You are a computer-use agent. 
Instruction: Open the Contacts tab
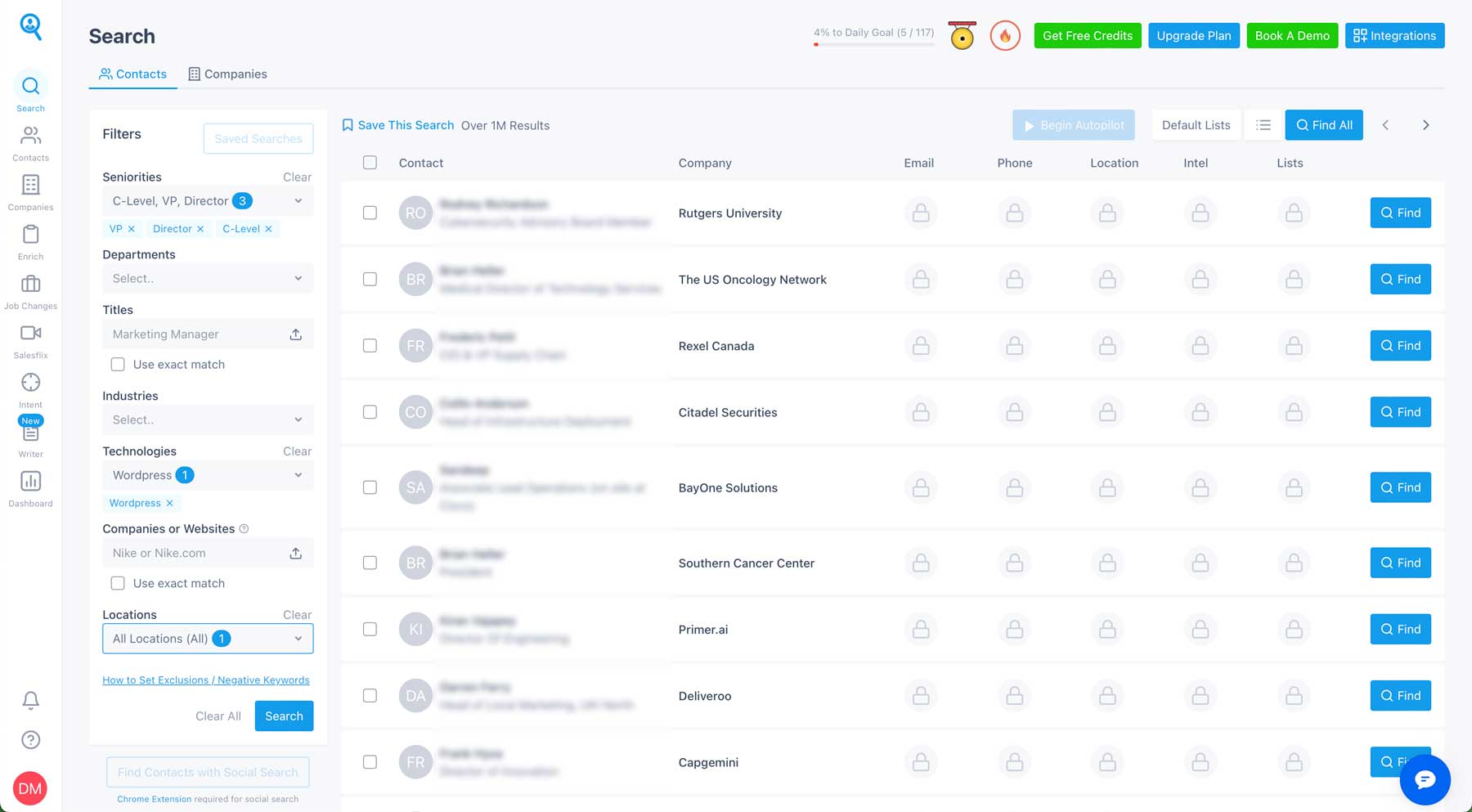132,74
